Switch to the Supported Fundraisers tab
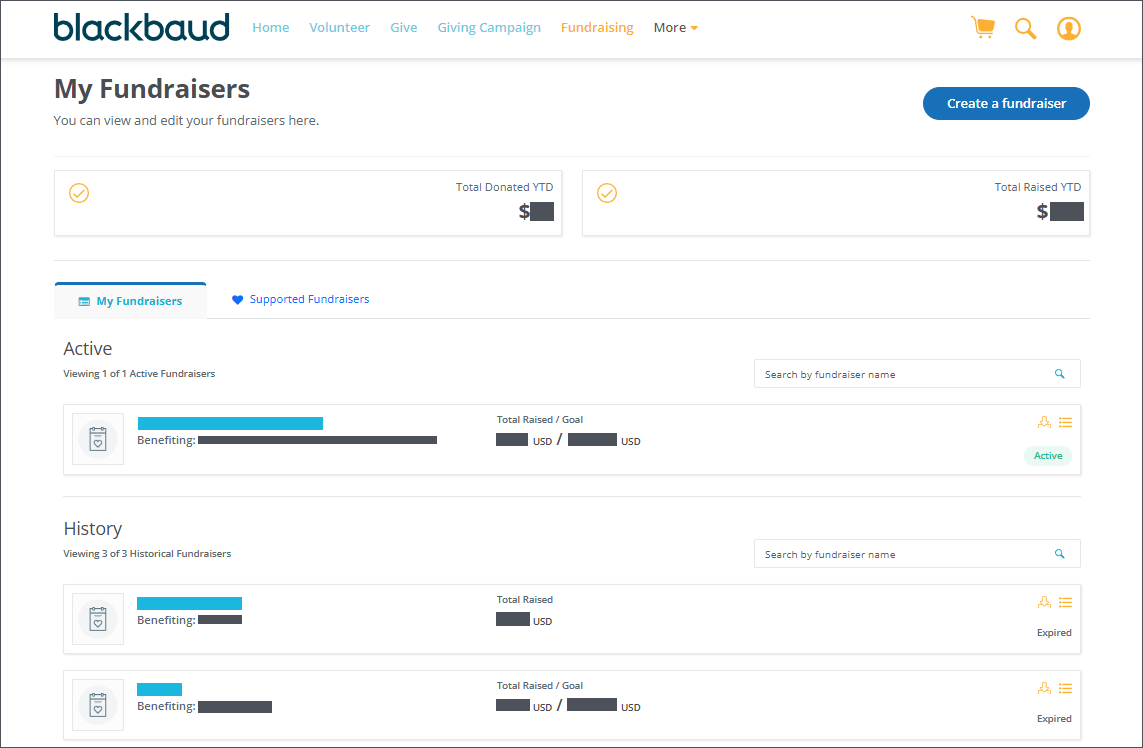 click(301, 299)
